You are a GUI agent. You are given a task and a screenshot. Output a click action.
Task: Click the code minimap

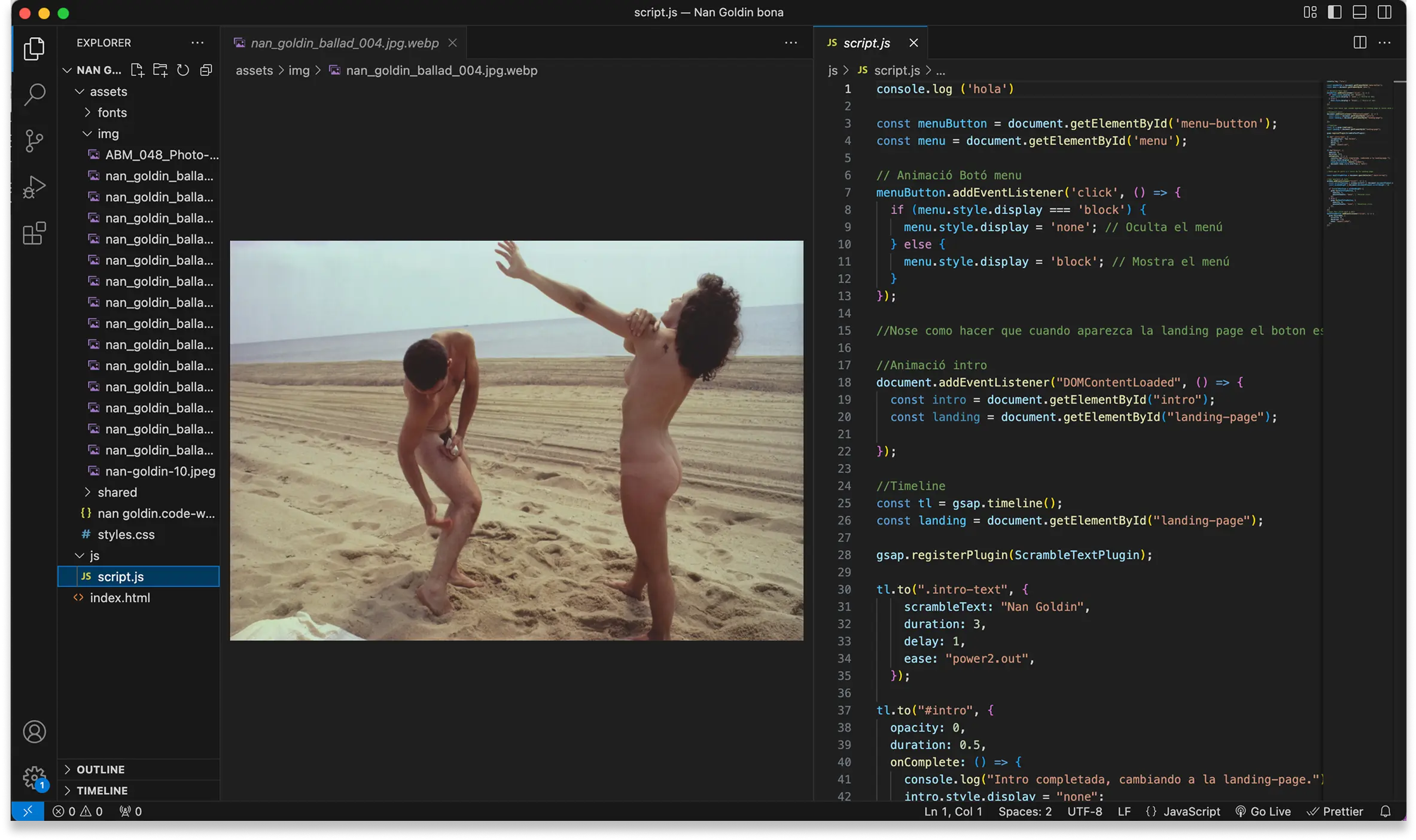click(1358, 153)
